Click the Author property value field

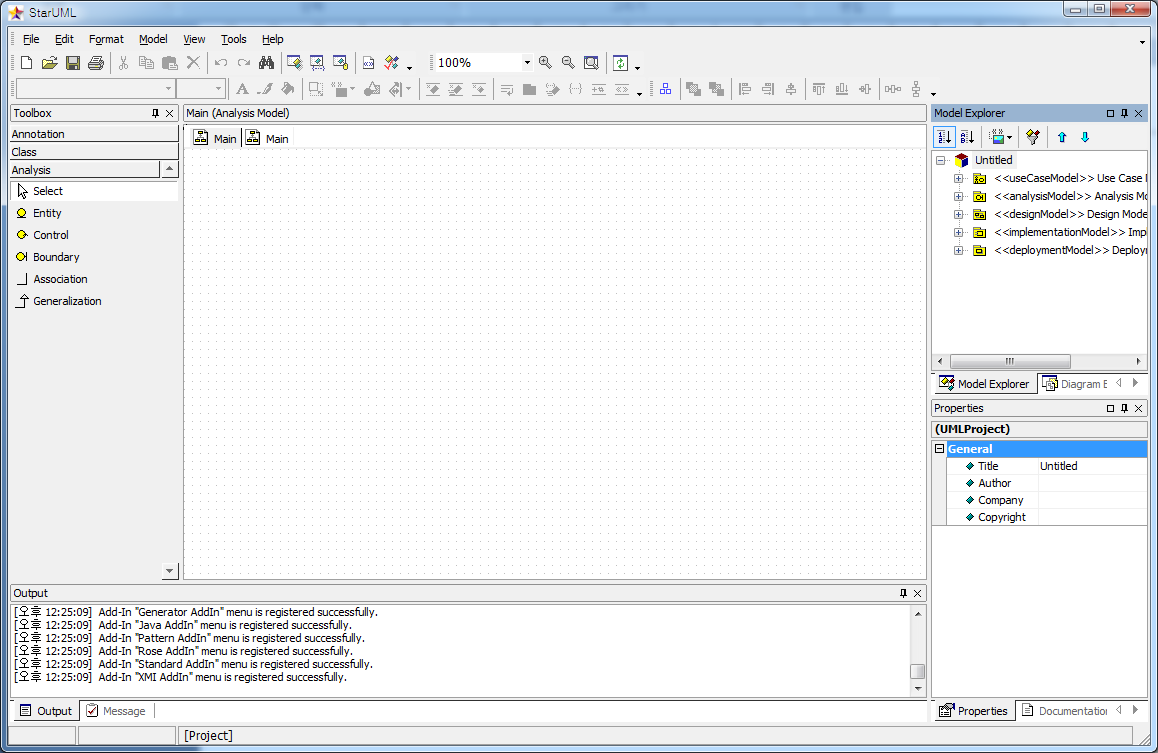click(x=1092, y=483)
